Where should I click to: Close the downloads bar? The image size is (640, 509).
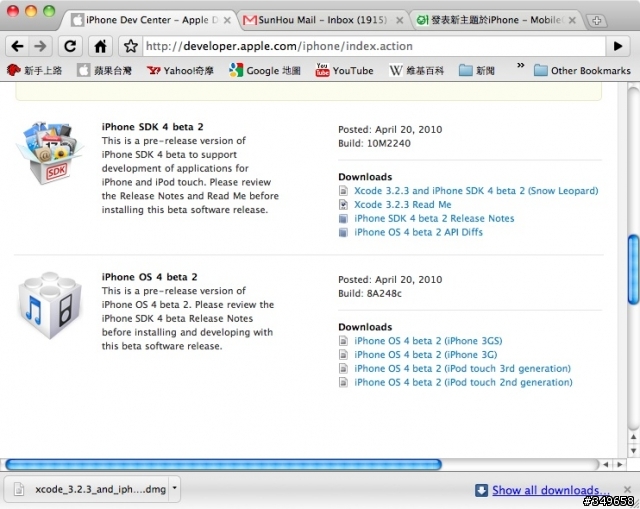tap(627, 489)
